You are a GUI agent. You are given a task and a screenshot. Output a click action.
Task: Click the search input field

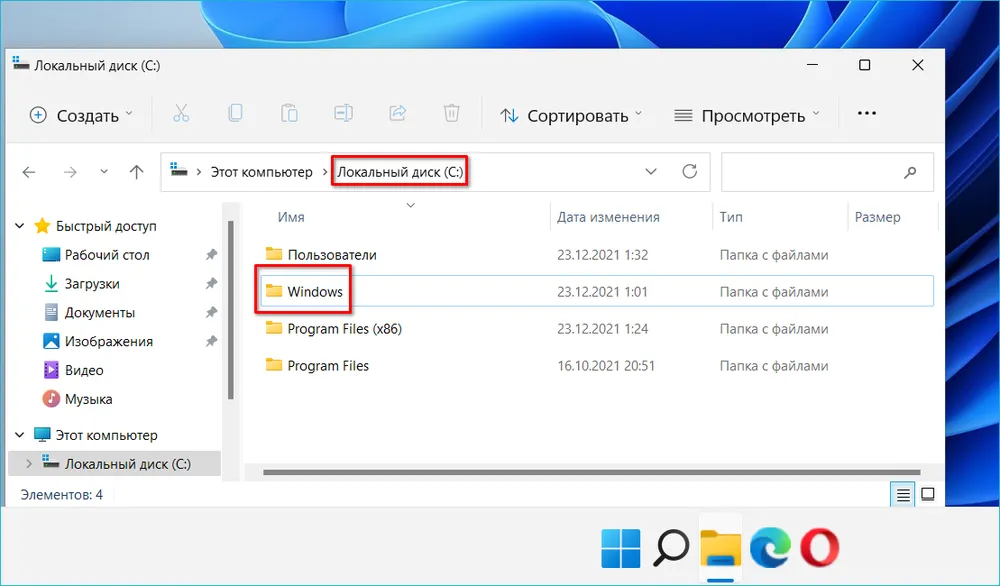click(812, 172)
